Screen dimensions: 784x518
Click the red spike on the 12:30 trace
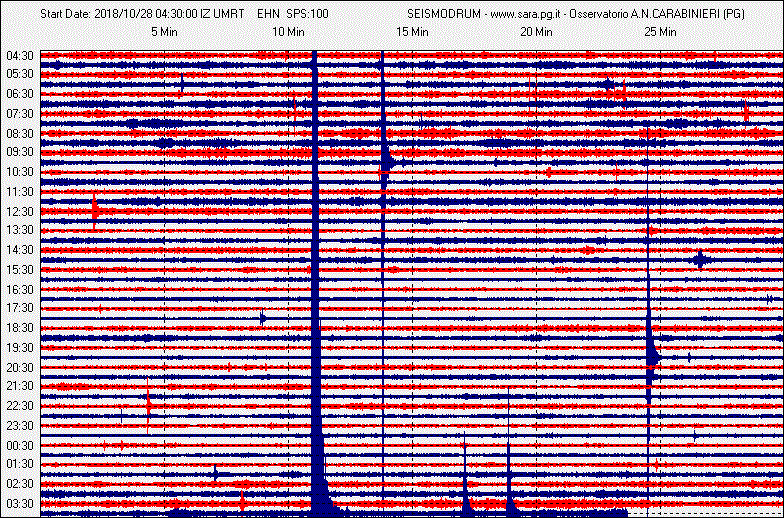pyautogui.click(x=95, y=210)
